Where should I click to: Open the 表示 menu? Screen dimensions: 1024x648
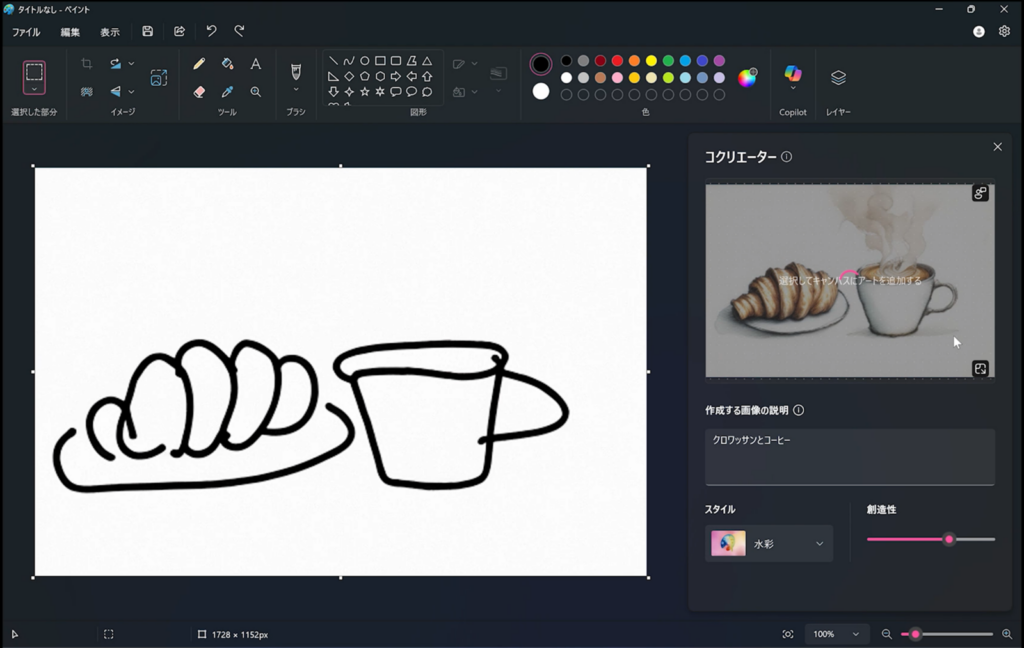(x=109, y=31)
